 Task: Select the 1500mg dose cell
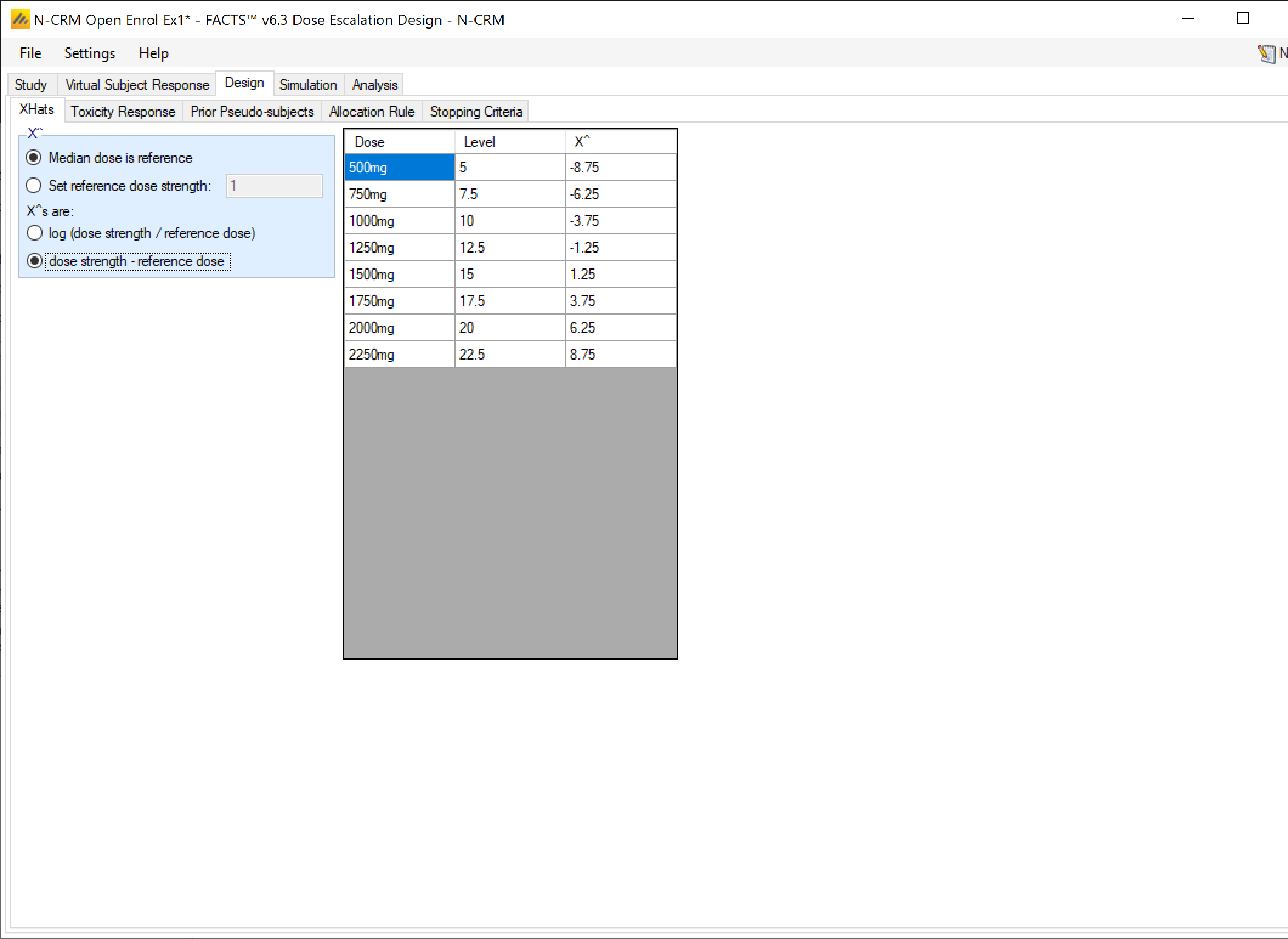(x=399, y=275)
